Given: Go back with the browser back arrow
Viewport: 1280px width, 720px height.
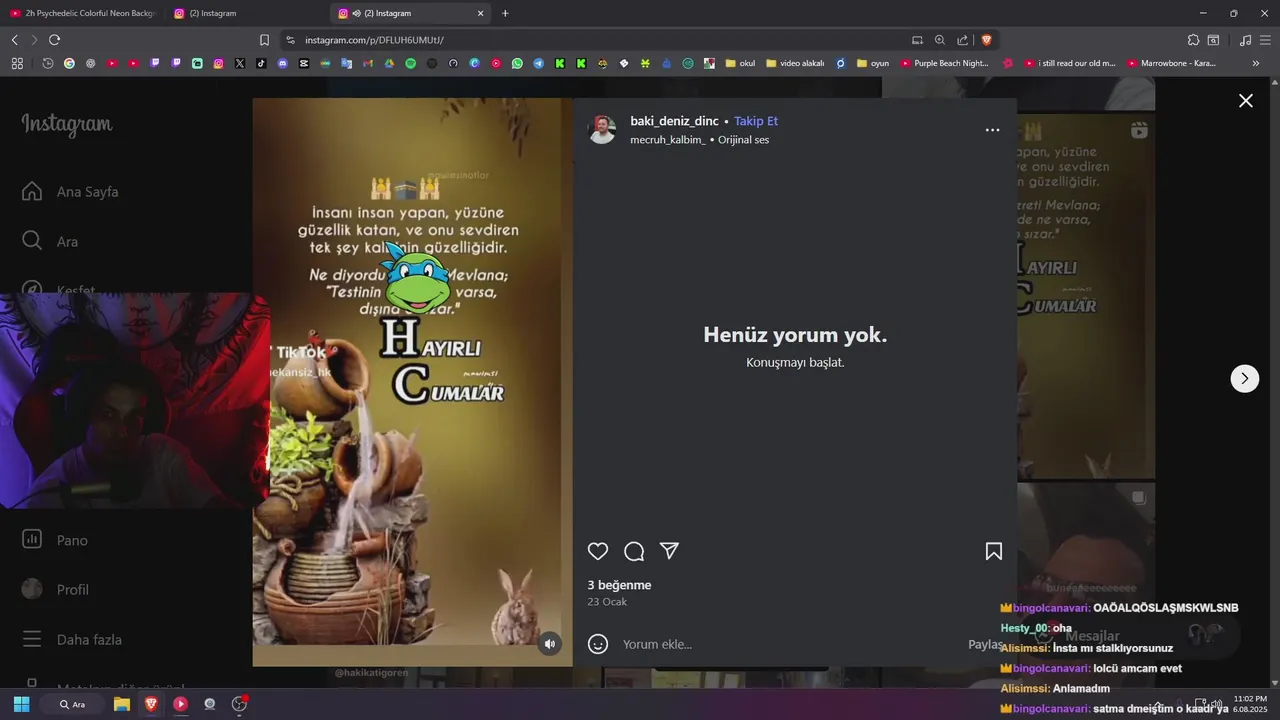Looking at the screenshot, I should [14, 40].
